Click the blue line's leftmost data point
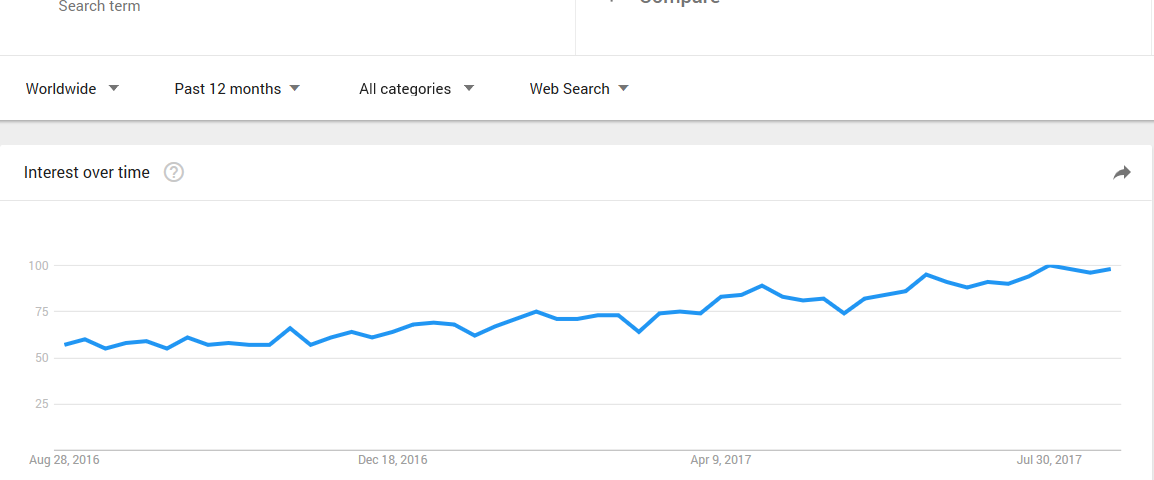The width and height of the screenshot is (1154, 480). click(66, 345)
